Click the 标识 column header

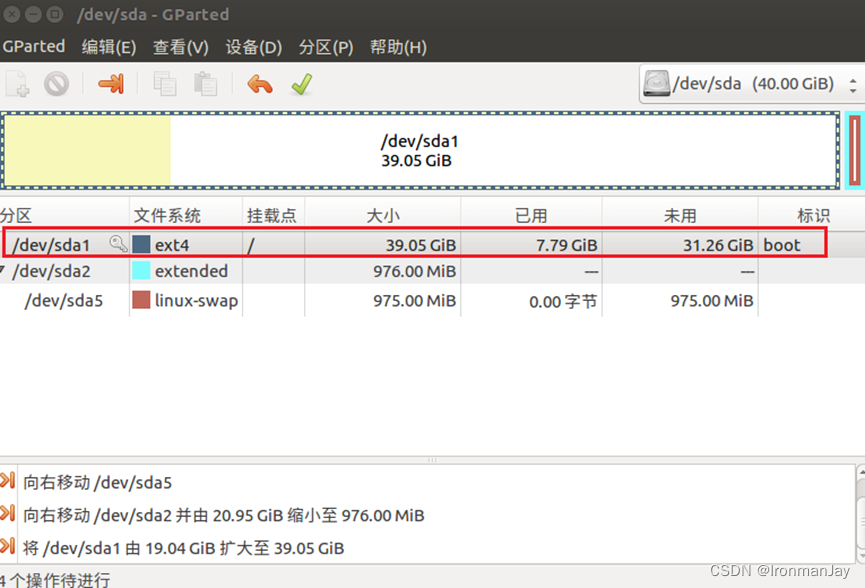pyautogui.click(x=811, y=215)
